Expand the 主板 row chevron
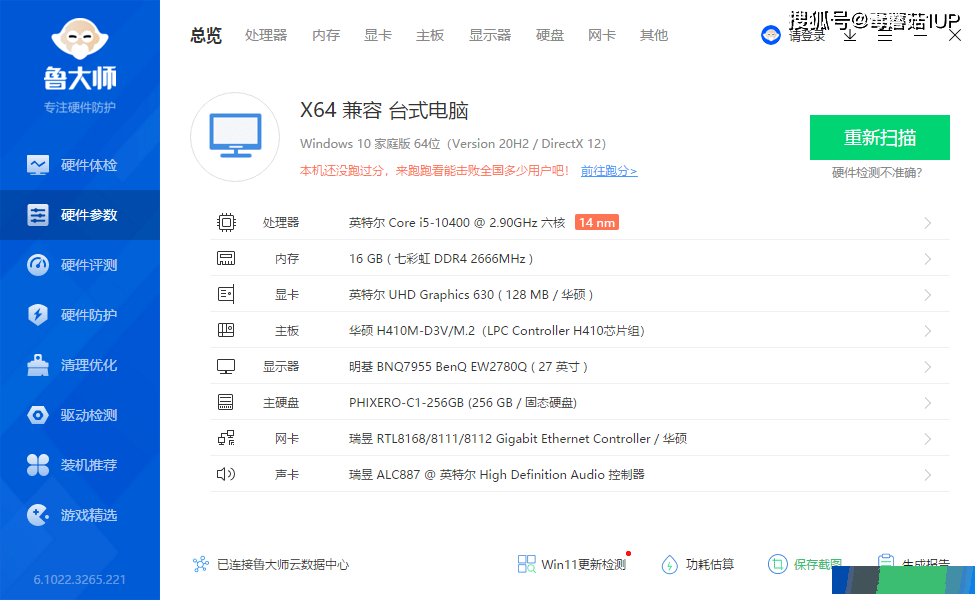980x600 pixels. click(928, 331)
